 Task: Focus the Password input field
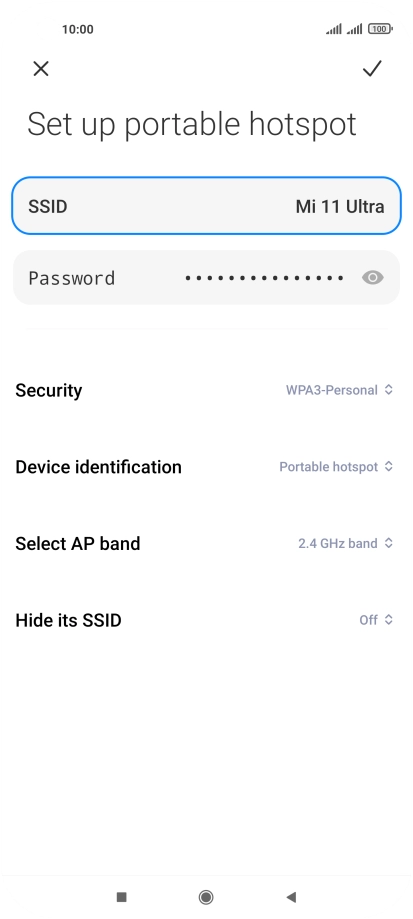206,277
